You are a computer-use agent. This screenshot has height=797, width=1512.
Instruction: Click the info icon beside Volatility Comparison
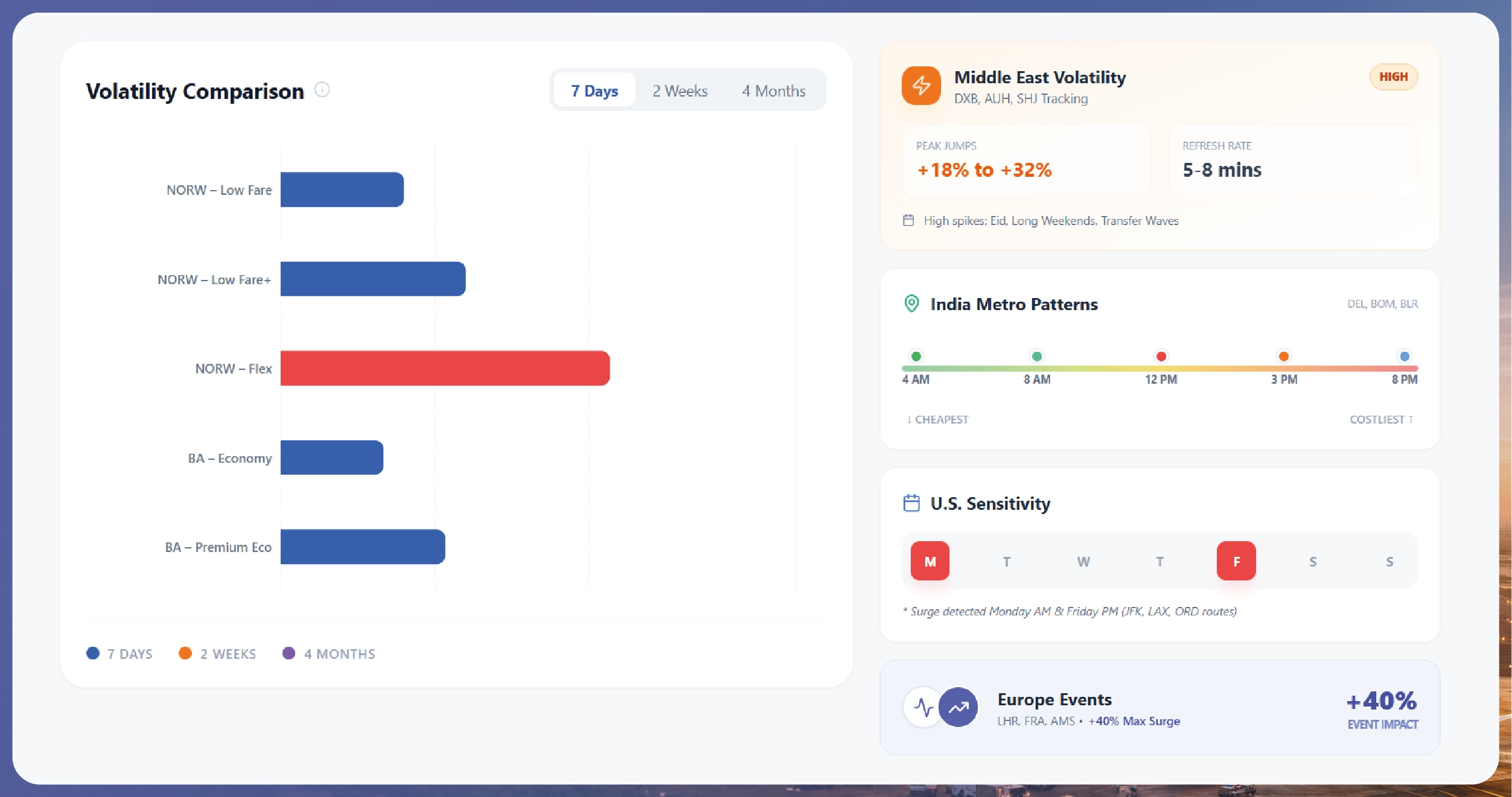click(x=322, y=90)
